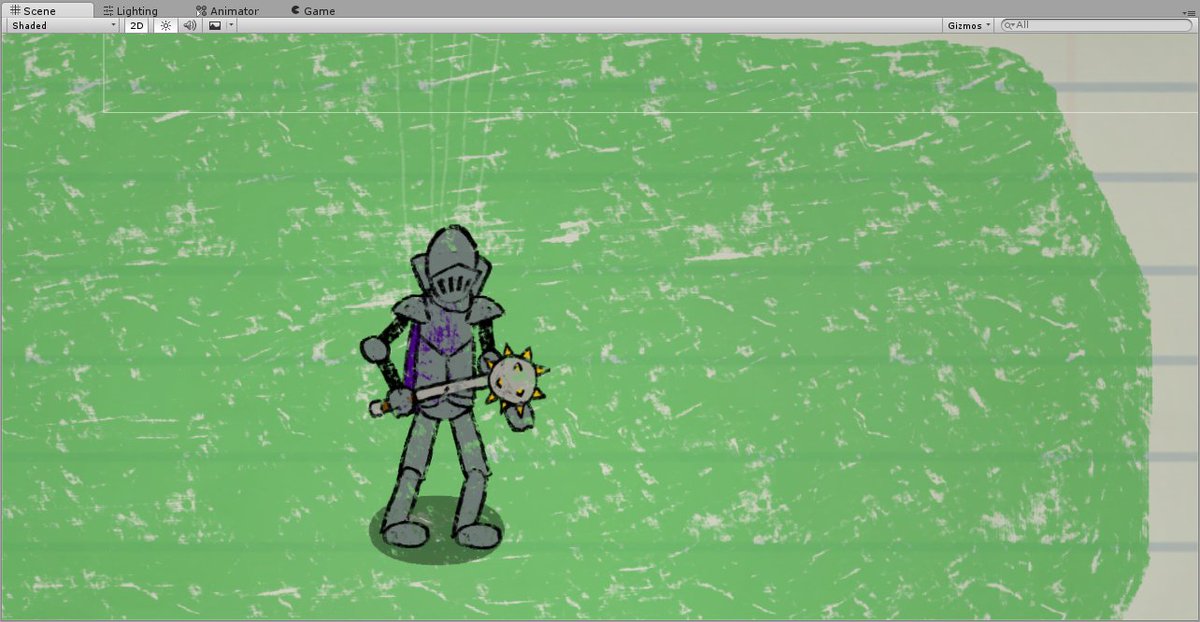1200x622 pixels.
Task: Open the Shaded draw mode dropdown
Action: [63, 25]
